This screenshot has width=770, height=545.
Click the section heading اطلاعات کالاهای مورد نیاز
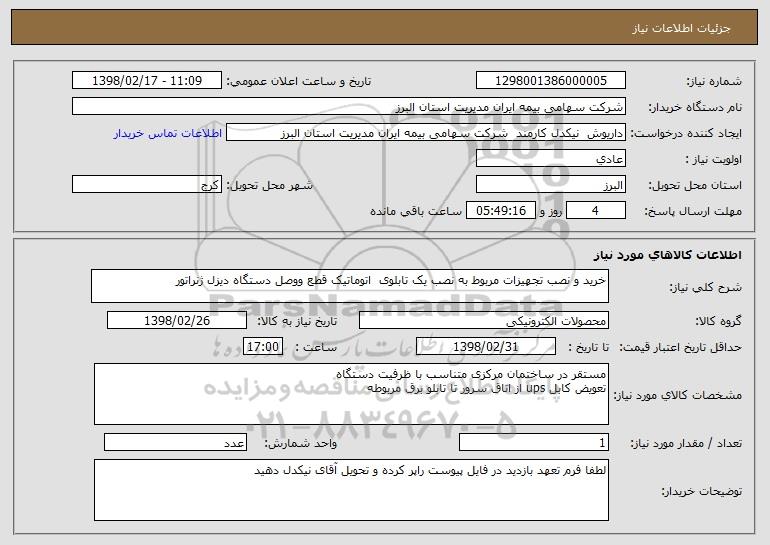(667, 255)
